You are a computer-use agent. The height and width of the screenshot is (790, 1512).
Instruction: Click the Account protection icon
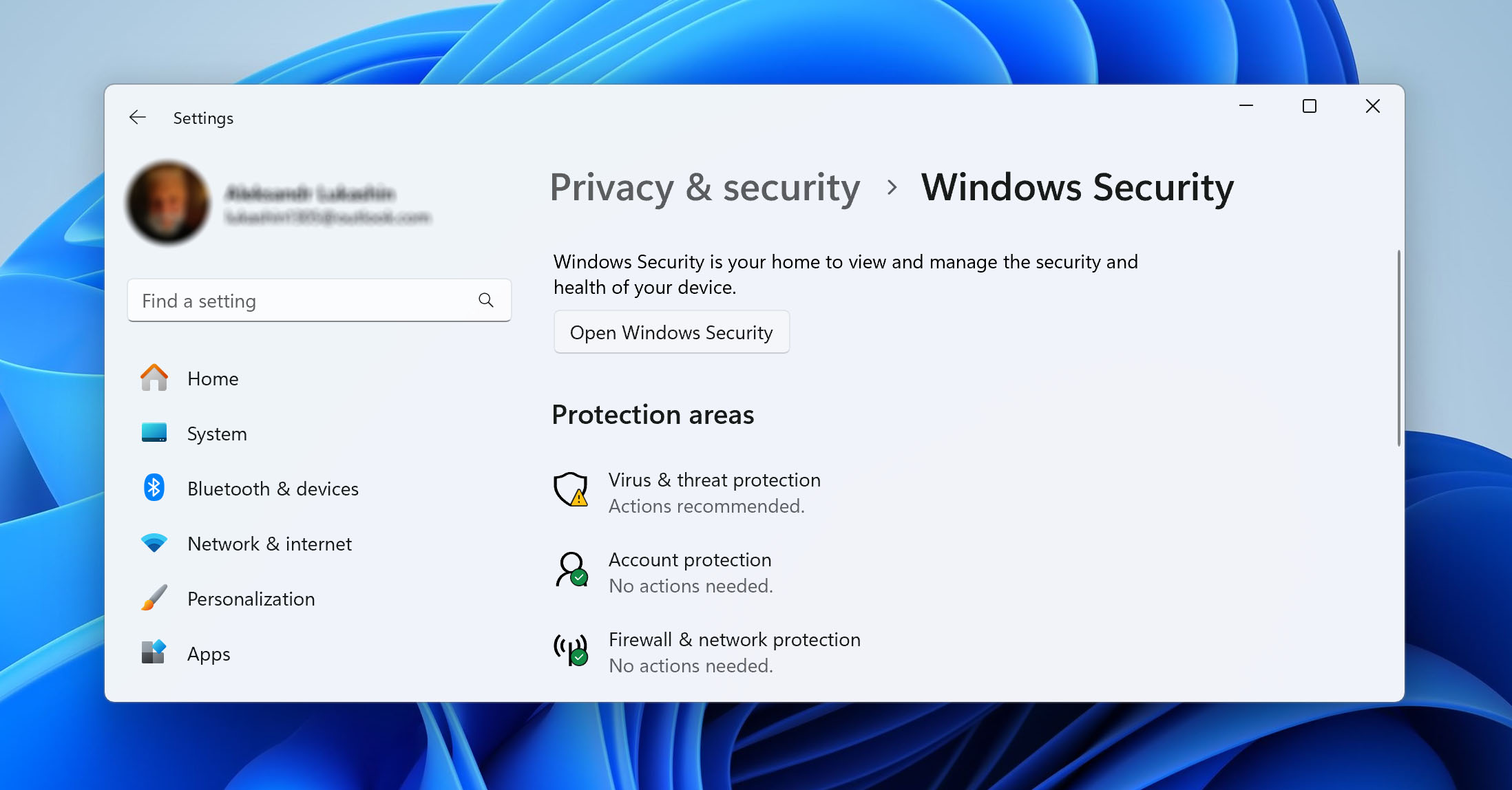point(571,570)
